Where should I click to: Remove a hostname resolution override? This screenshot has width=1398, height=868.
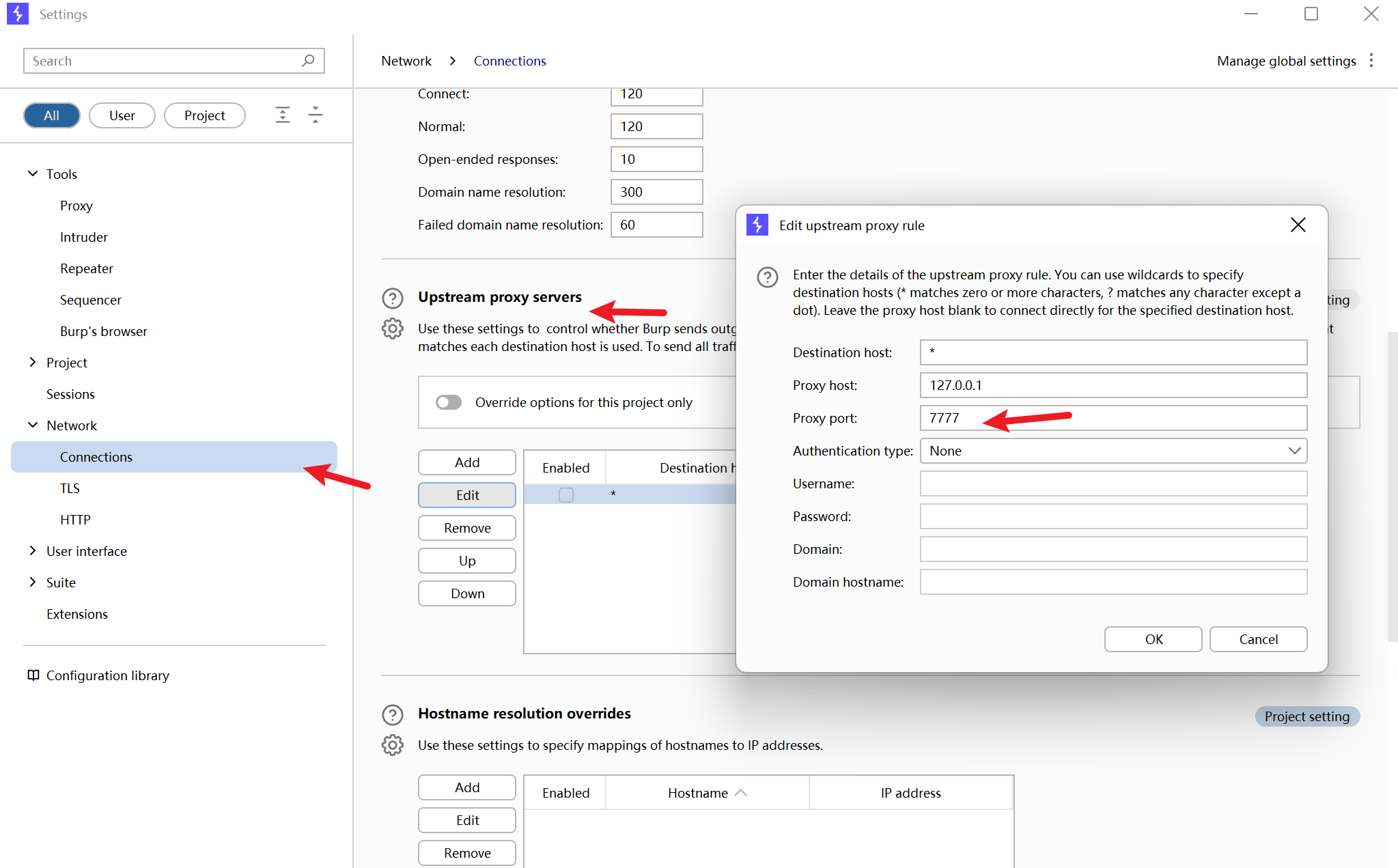tap(467, 853)
